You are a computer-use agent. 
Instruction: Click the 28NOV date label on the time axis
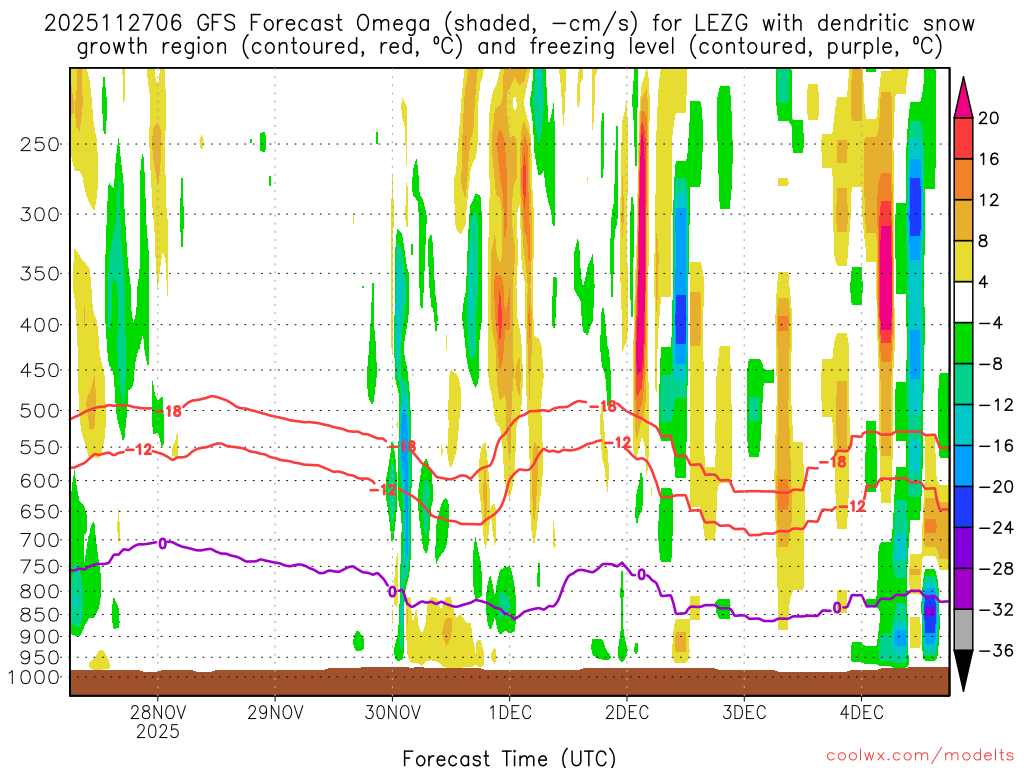[x=157, y=713]
